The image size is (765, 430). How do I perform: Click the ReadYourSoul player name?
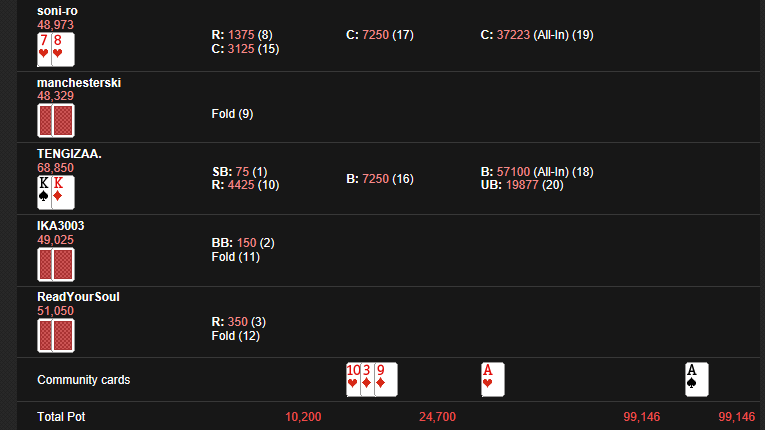click(x=78, y=298)
